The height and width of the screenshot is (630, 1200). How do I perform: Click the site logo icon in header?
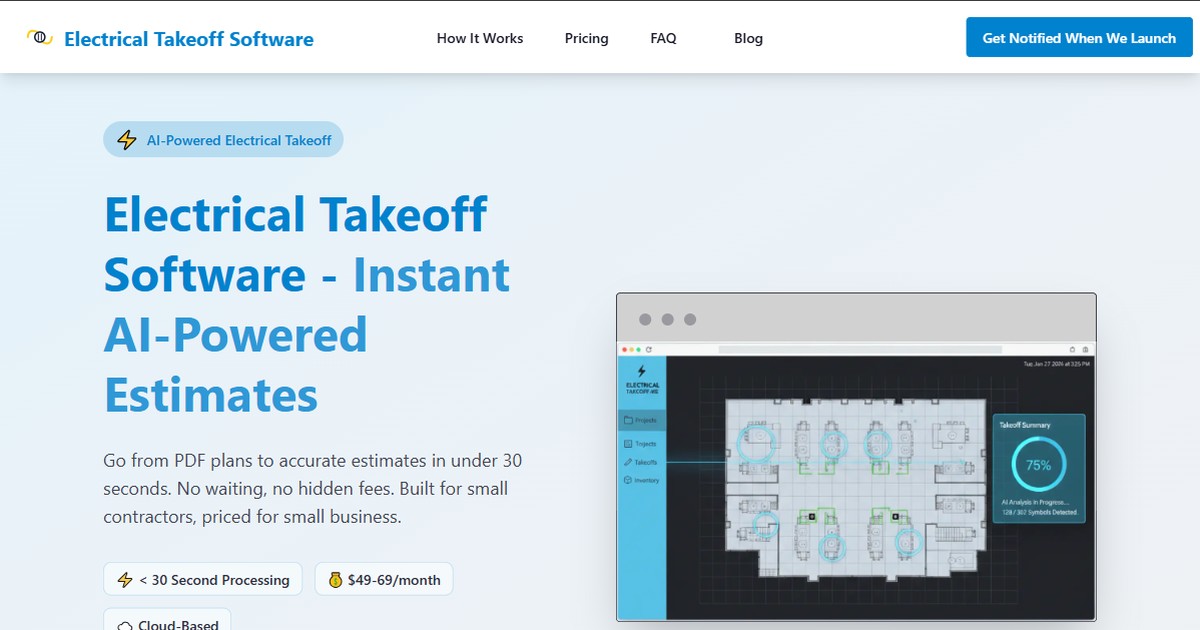click(40, 38)
